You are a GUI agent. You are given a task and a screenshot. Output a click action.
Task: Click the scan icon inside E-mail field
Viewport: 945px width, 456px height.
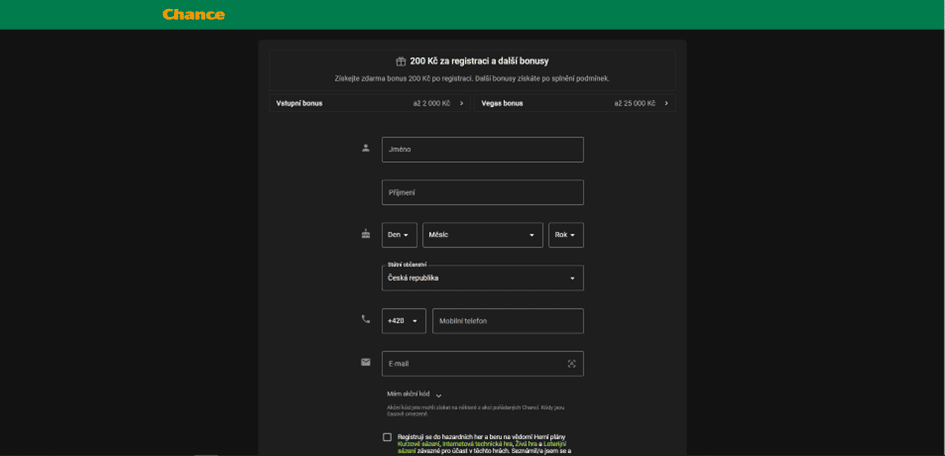(x=571, y=364)
